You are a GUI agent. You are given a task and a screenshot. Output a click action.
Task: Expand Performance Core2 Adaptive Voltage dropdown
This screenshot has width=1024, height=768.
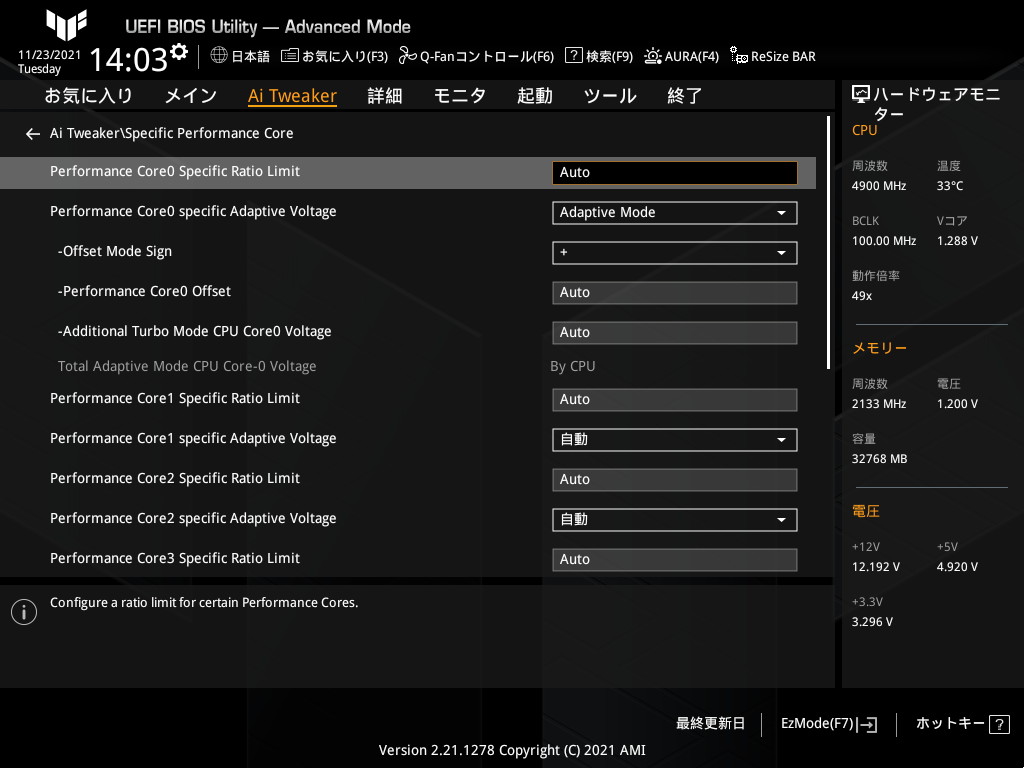675,520
